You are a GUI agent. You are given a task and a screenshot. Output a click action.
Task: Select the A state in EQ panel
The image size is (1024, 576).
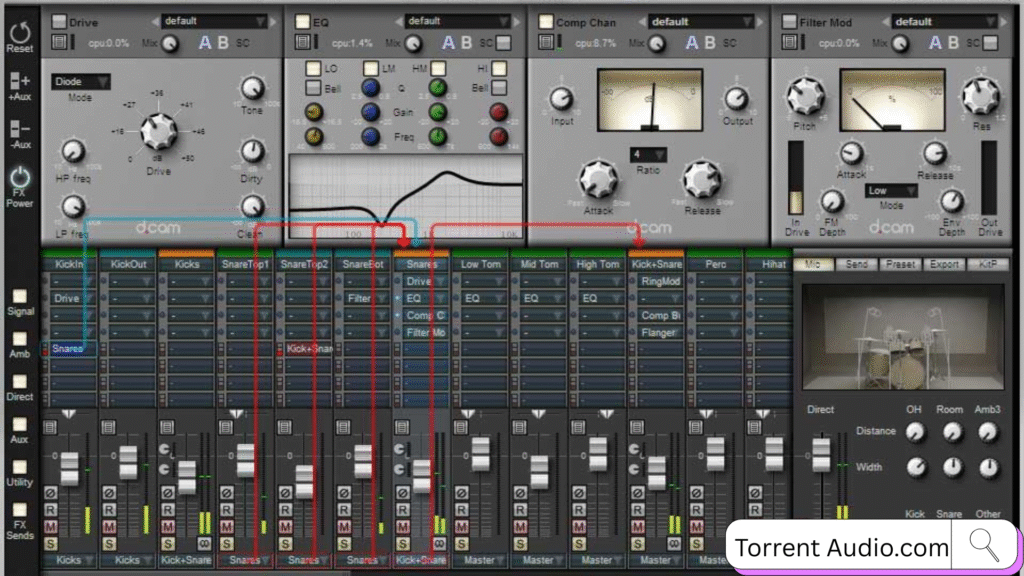click(449, 42)
